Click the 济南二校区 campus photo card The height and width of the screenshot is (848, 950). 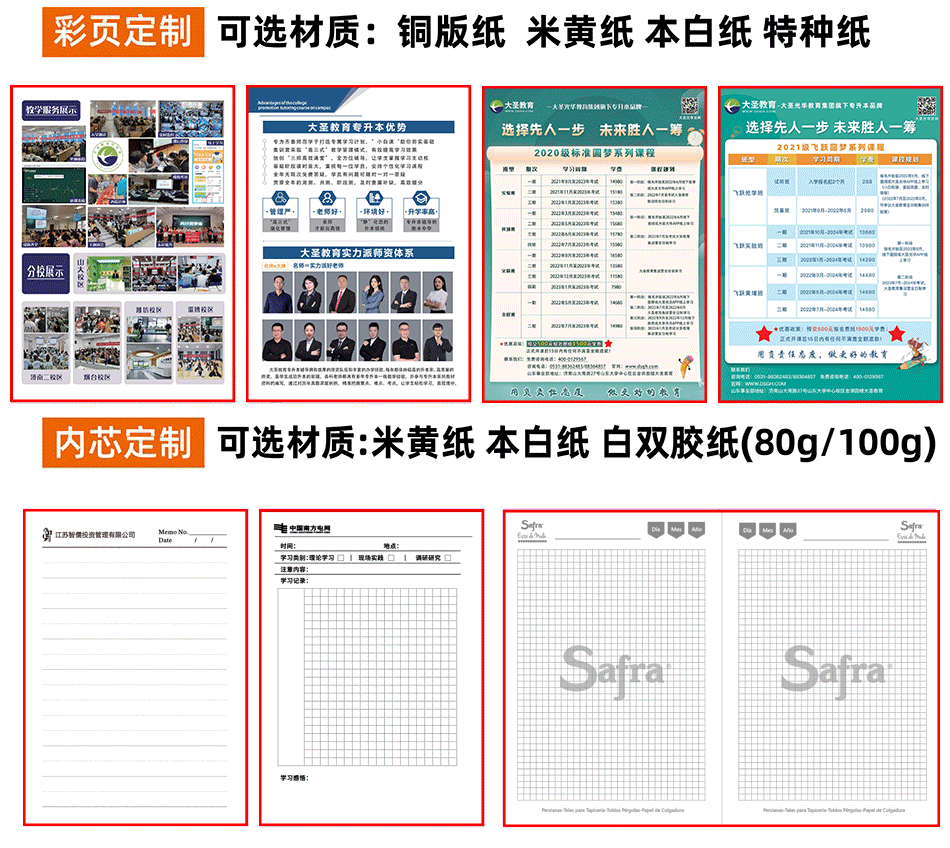coord(46,343)
